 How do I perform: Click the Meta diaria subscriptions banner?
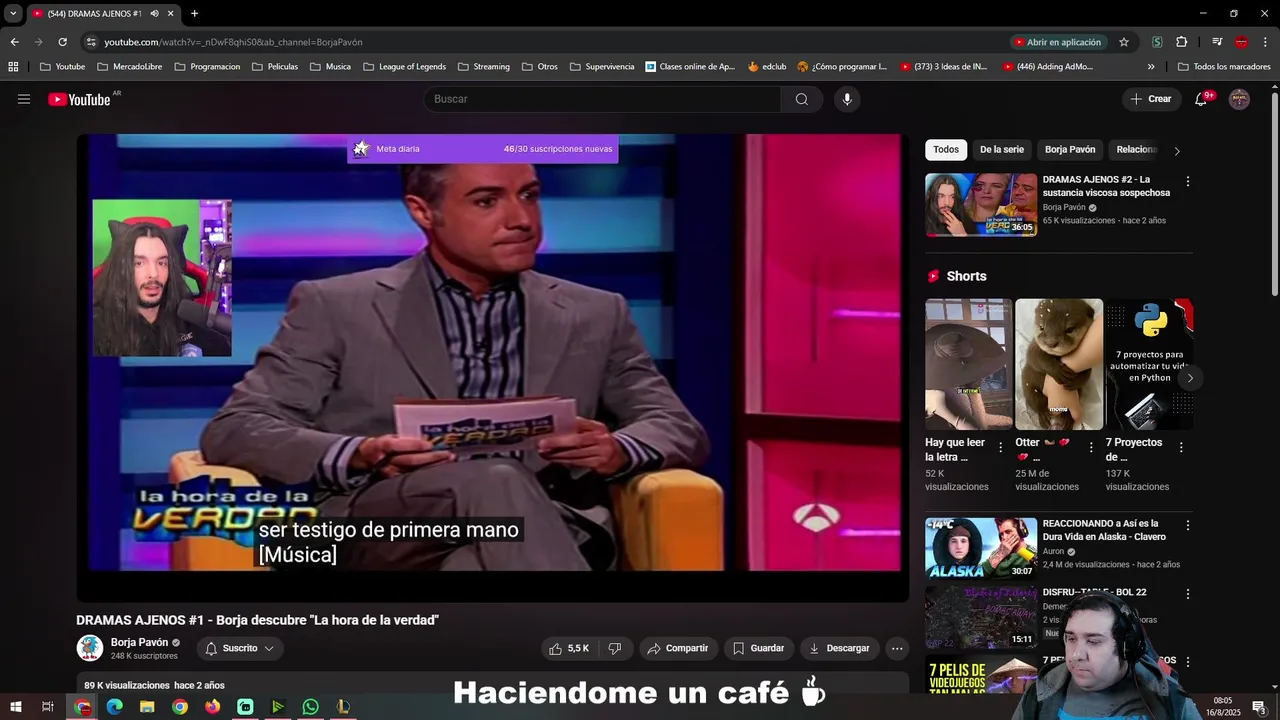coord(482,149)
